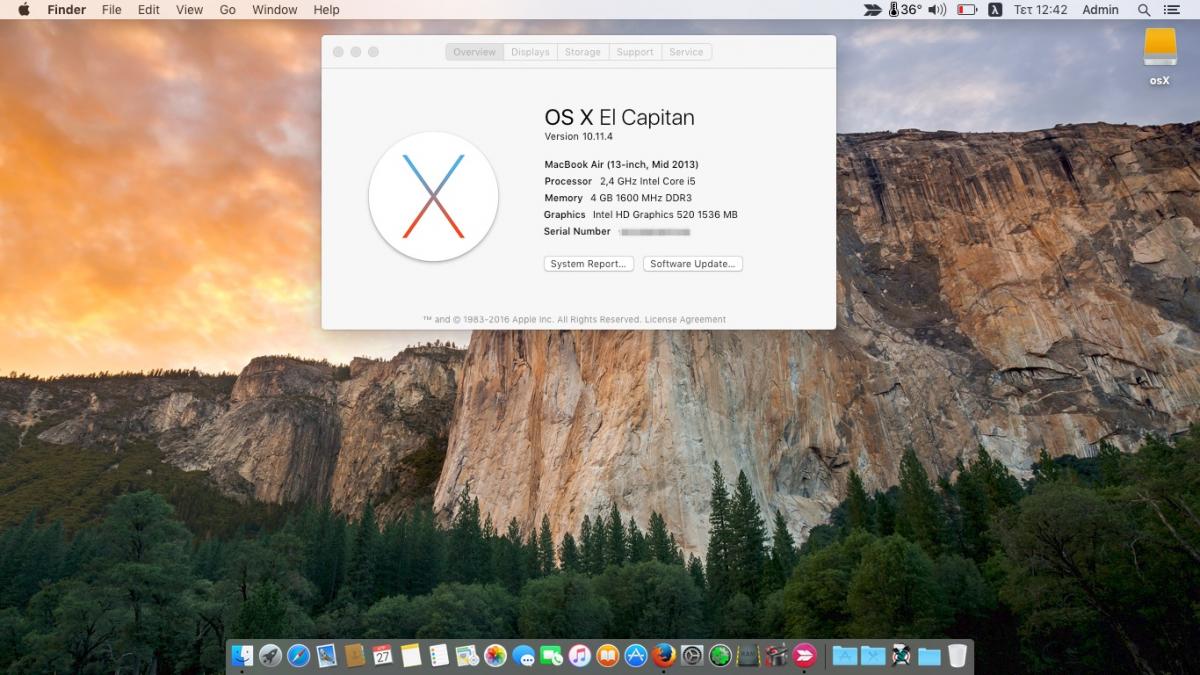
Task: Open Safari compass icon in Dock
Action: point(298,656)
